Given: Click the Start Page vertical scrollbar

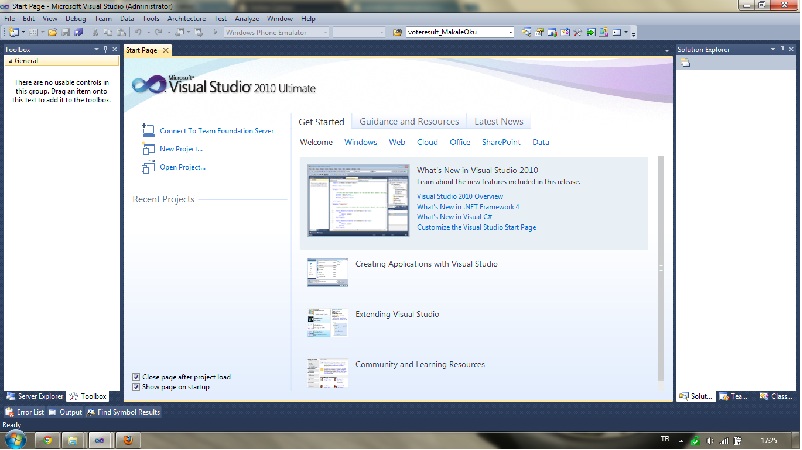Looking at the screenshot, I should pos(660,268).
